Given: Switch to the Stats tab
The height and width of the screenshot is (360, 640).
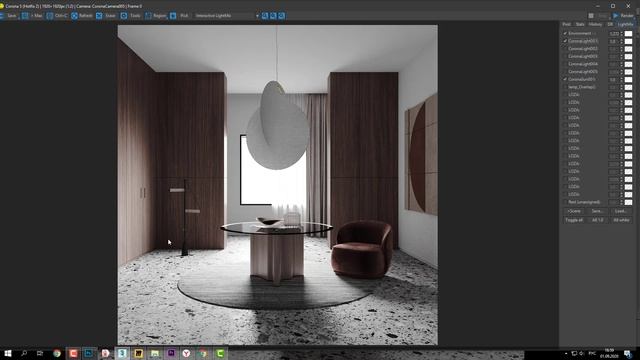Looking at the screenshot, I should pos(580,24).
